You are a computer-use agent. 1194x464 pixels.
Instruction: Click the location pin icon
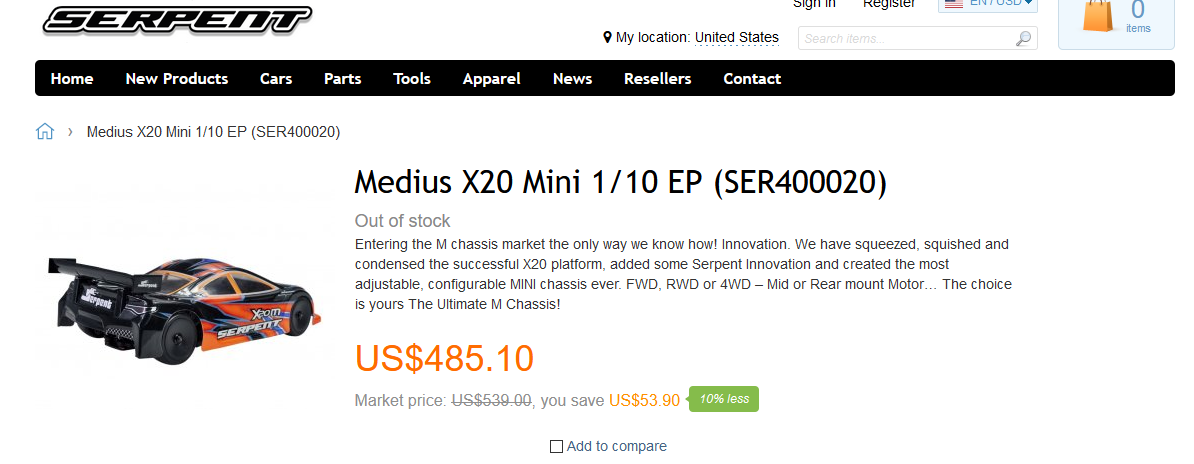[608, 37]
